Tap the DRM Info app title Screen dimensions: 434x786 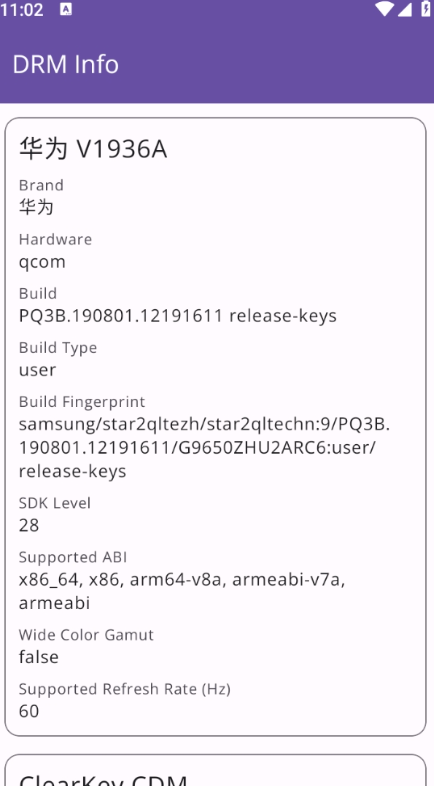[65, 65]
